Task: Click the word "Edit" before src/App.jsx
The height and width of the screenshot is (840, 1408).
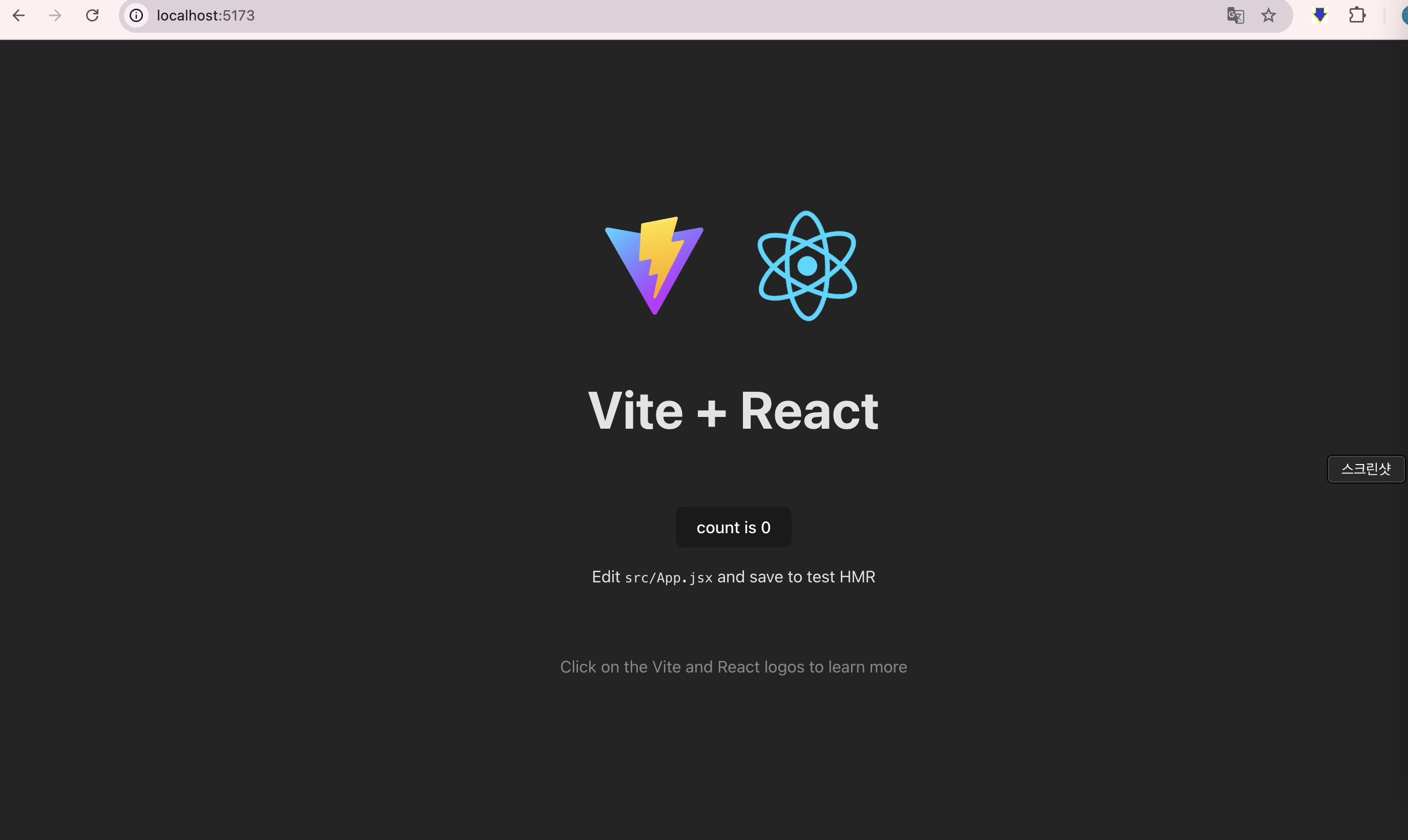Action: [x=606, y=577]
